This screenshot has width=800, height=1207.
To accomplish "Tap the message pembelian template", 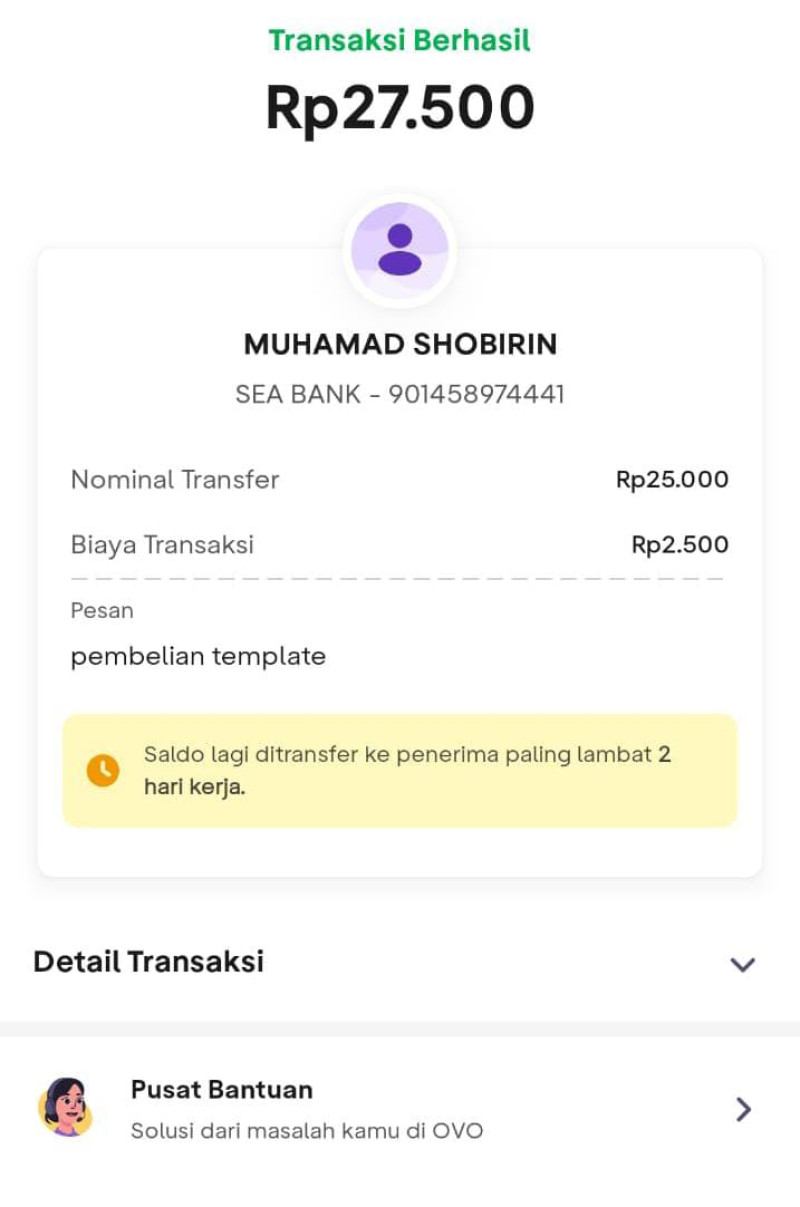I will tap(198, 657).
